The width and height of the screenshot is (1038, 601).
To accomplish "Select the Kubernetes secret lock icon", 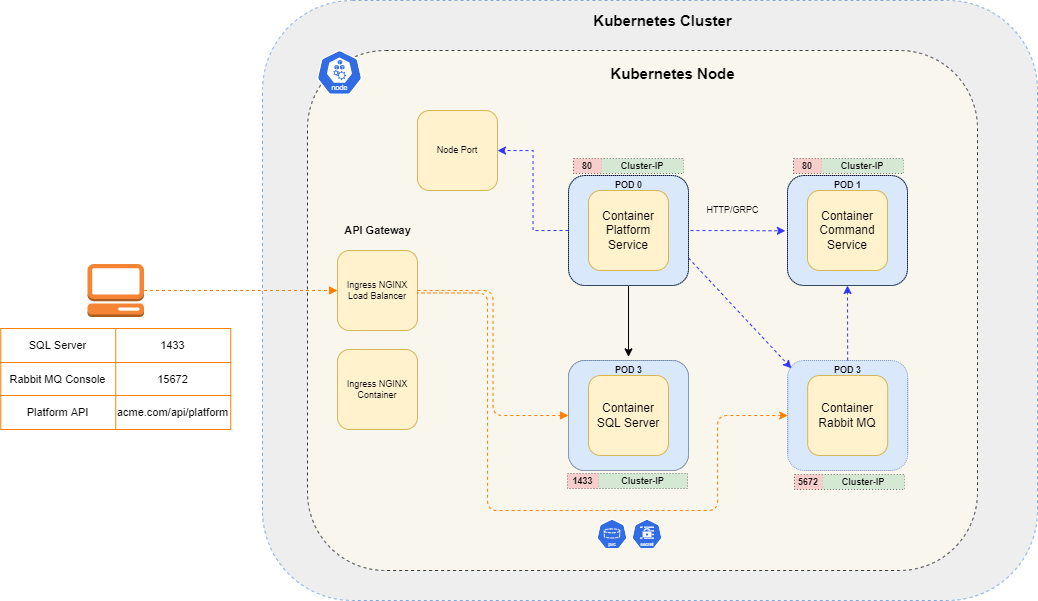I will (x=647, y=535).
